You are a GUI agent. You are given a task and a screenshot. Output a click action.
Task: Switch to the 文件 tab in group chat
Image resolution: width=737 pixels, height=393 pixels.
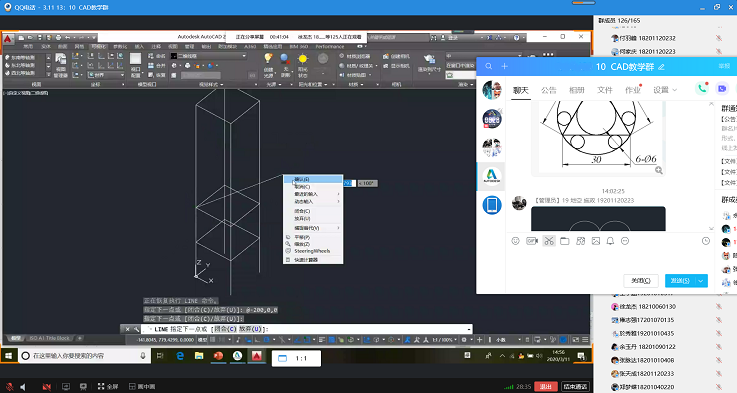(x=604, y=90)
